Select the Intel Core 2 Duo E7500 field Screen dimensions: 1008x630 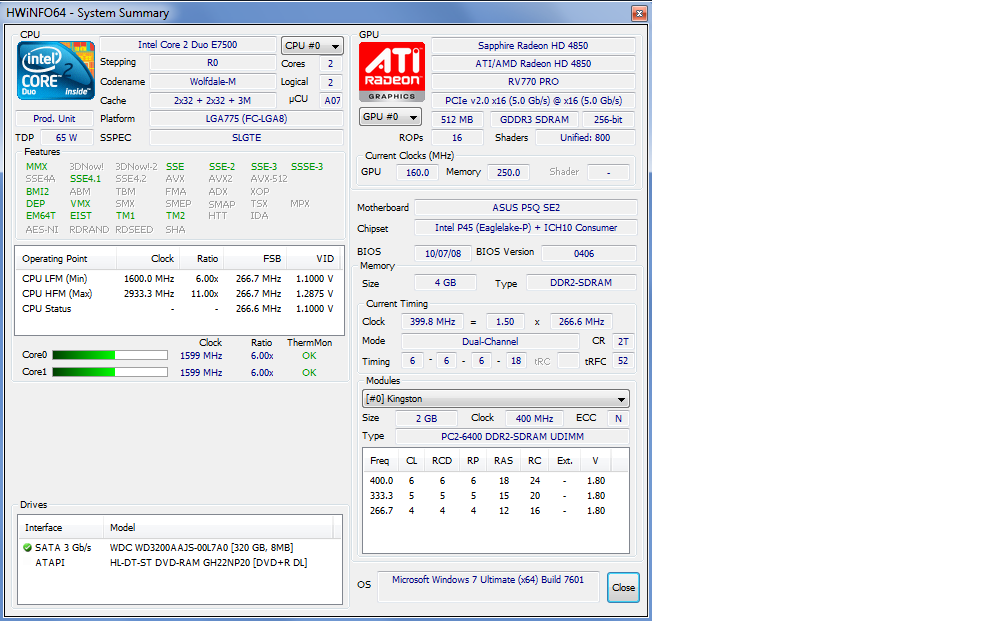[x=188, y=44]
